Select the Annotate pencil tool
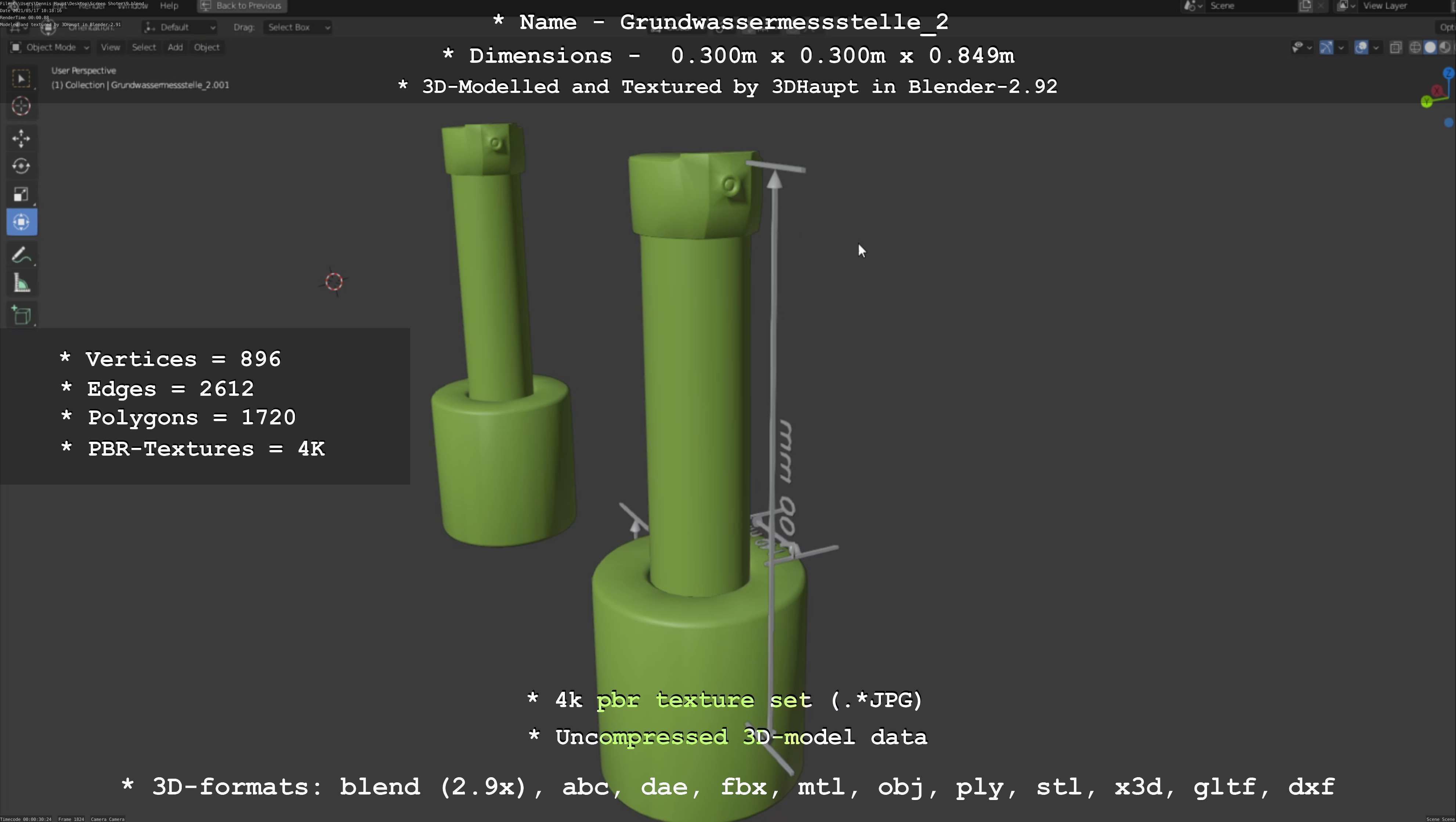 pyautogui.click(x=21, y=256)
